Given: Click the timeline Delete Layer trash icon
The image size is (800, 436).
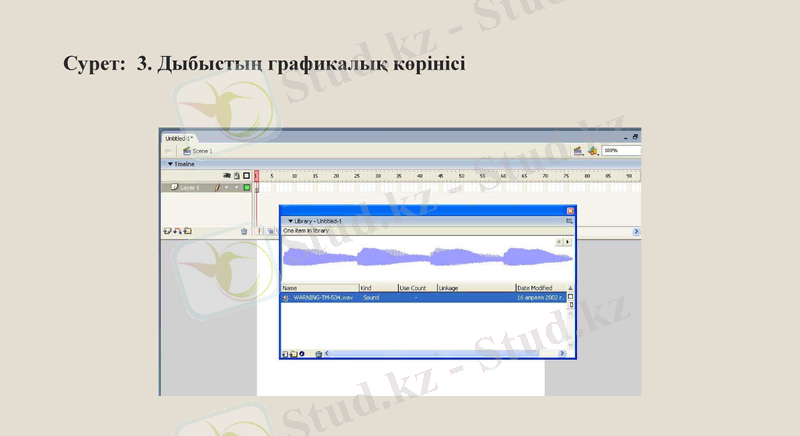Looking at the screenshot, I should [x=244, y=232].
